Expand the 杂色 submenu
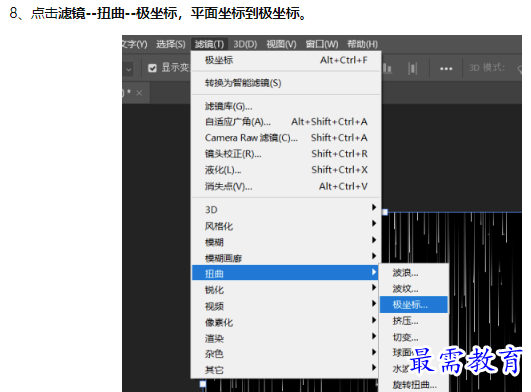Screen dimensions: 531x392 click(x=285, y=354)
